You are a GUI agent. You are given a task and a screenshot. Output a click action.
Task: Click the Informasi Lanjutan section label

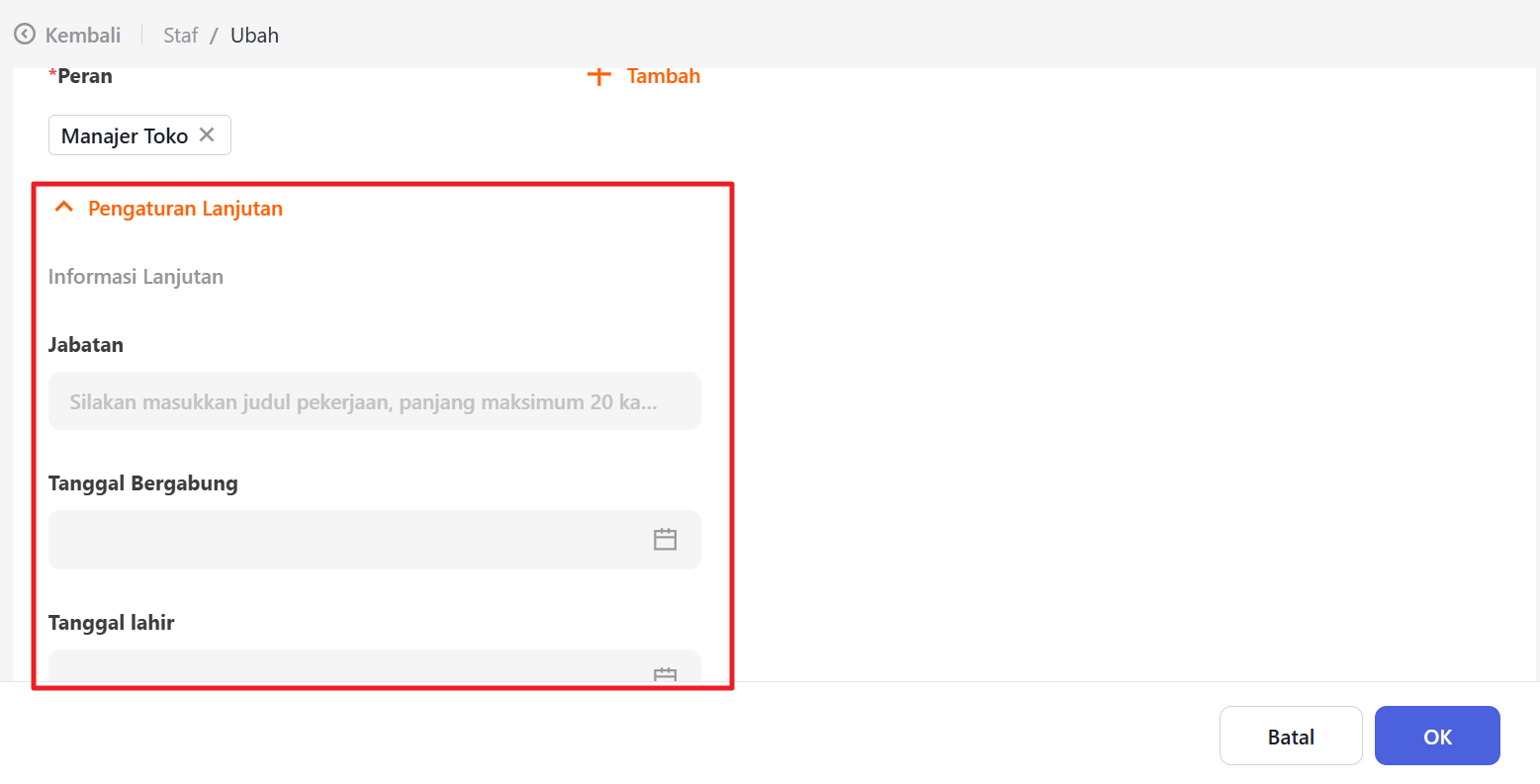(x=136, y=277)
